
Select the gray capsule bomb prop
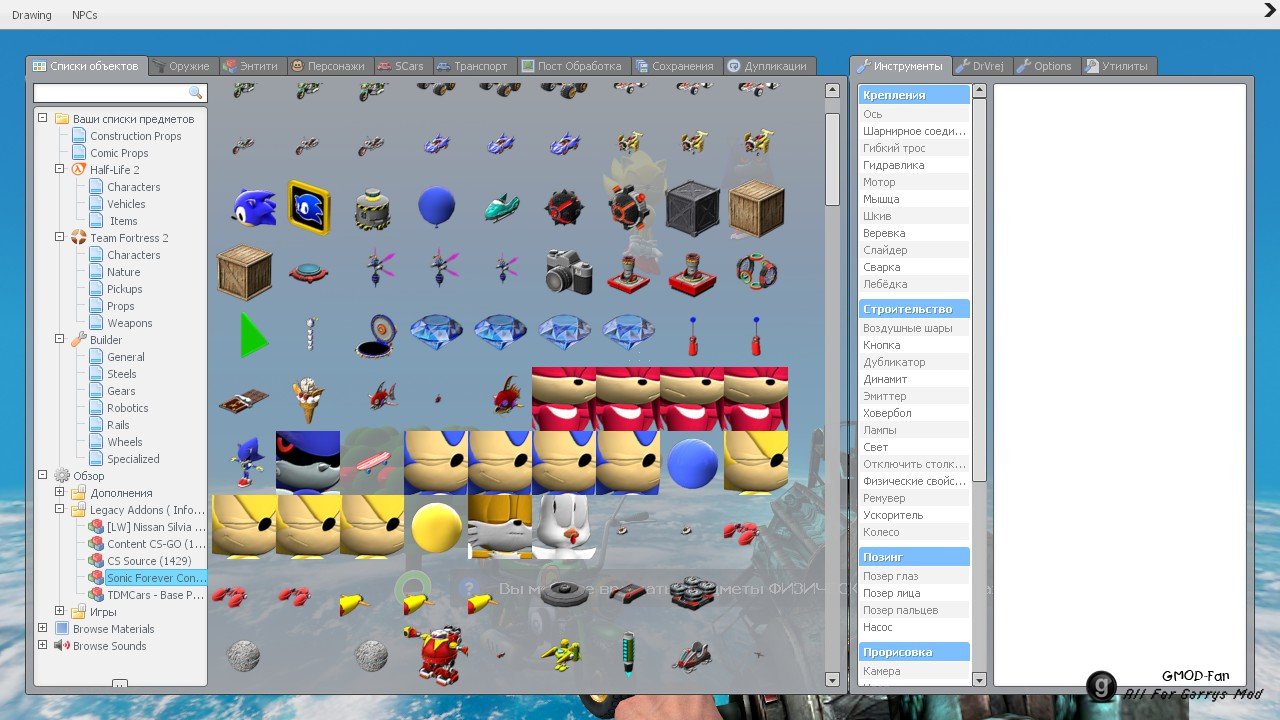372,209
